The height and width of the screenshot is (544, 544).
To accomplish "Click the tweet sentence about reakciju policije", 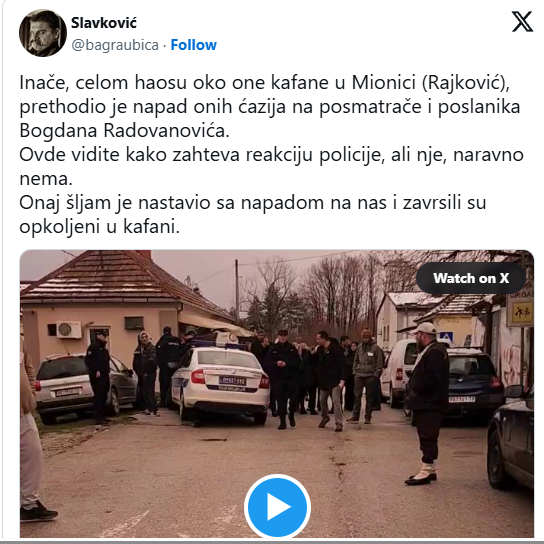I will [271, 167].
